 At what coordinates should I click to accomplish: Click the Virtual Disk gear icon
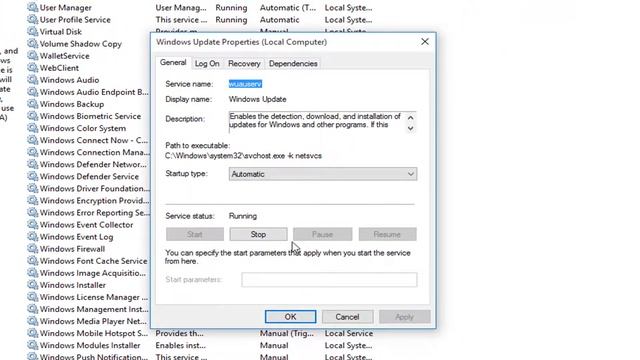coord(32,31)
